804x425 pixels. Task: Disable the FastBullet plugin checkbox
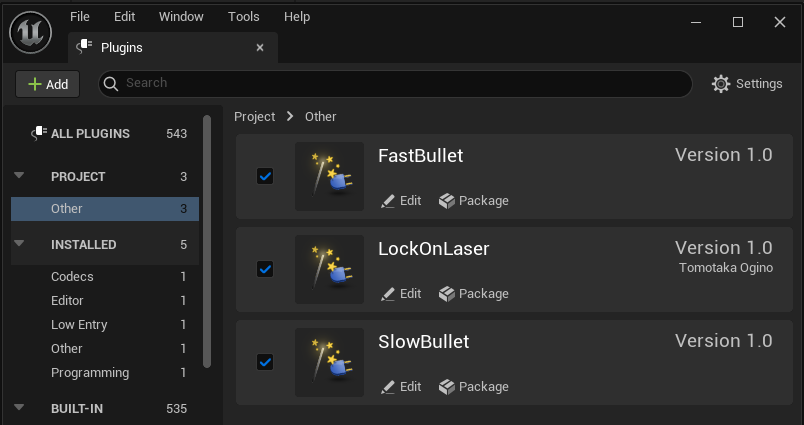click(265, 176)
